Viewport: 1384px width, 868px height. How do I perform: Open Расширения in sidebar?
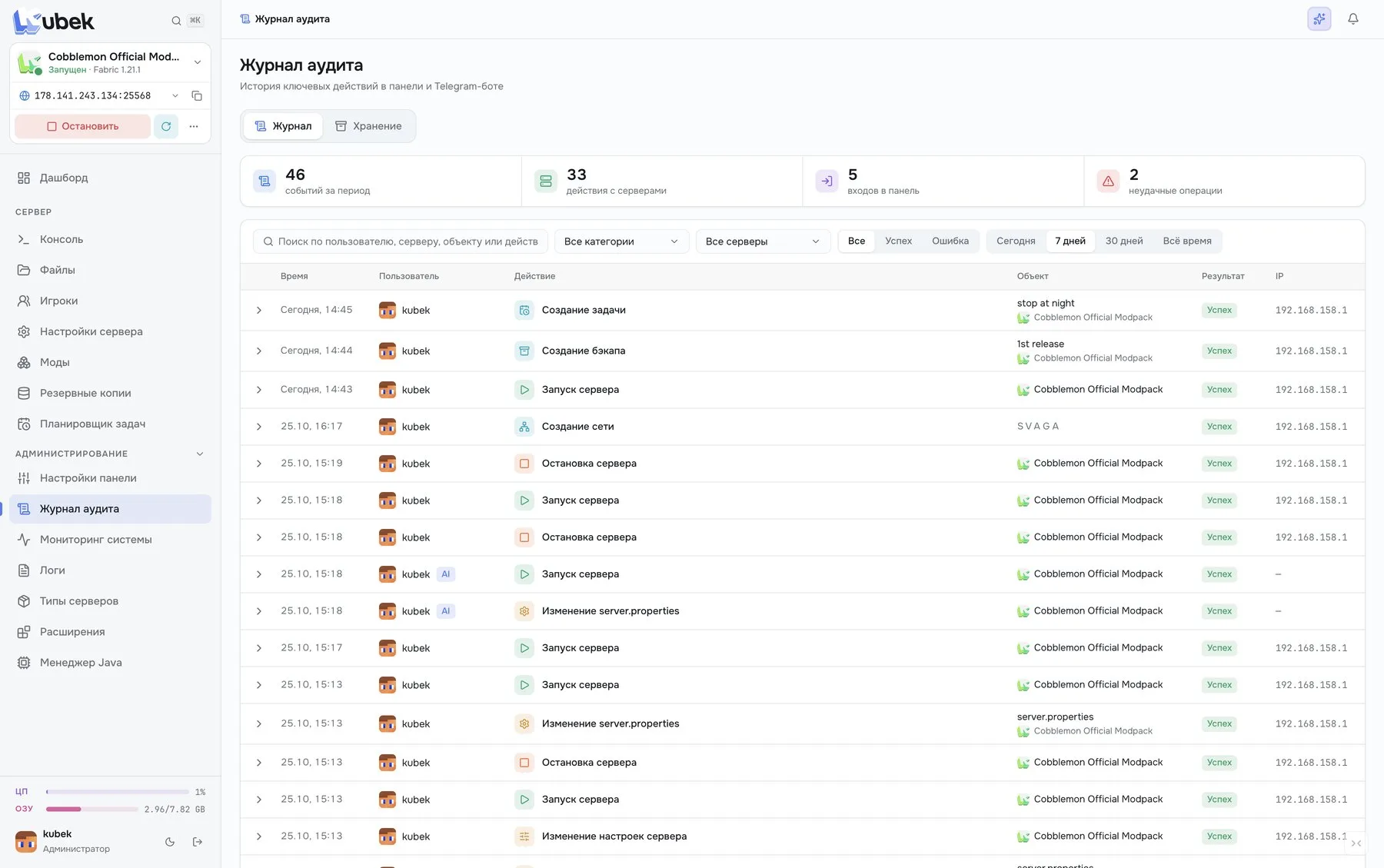110,632
